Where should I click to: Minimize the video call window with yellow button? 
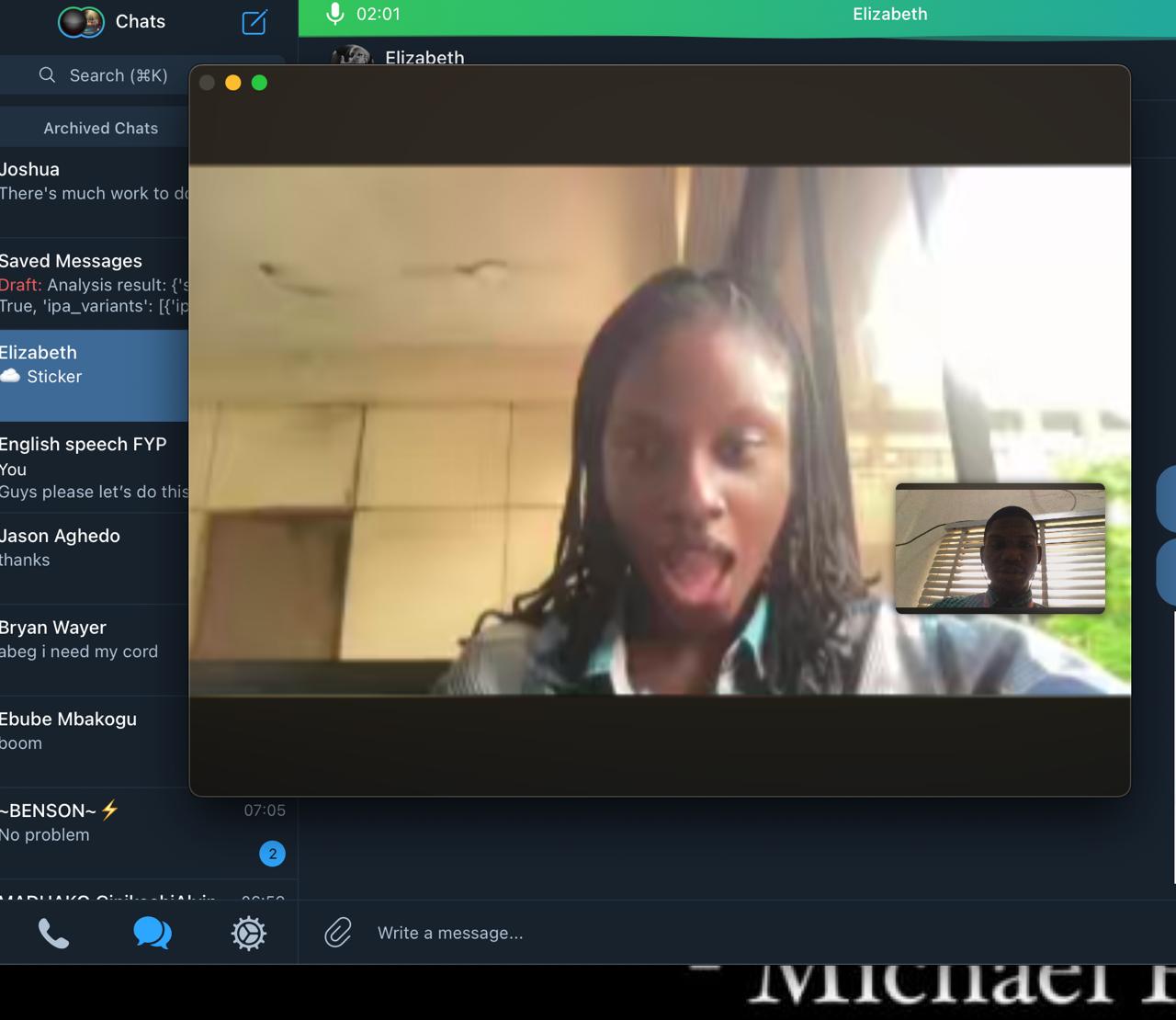pos(233,83)
